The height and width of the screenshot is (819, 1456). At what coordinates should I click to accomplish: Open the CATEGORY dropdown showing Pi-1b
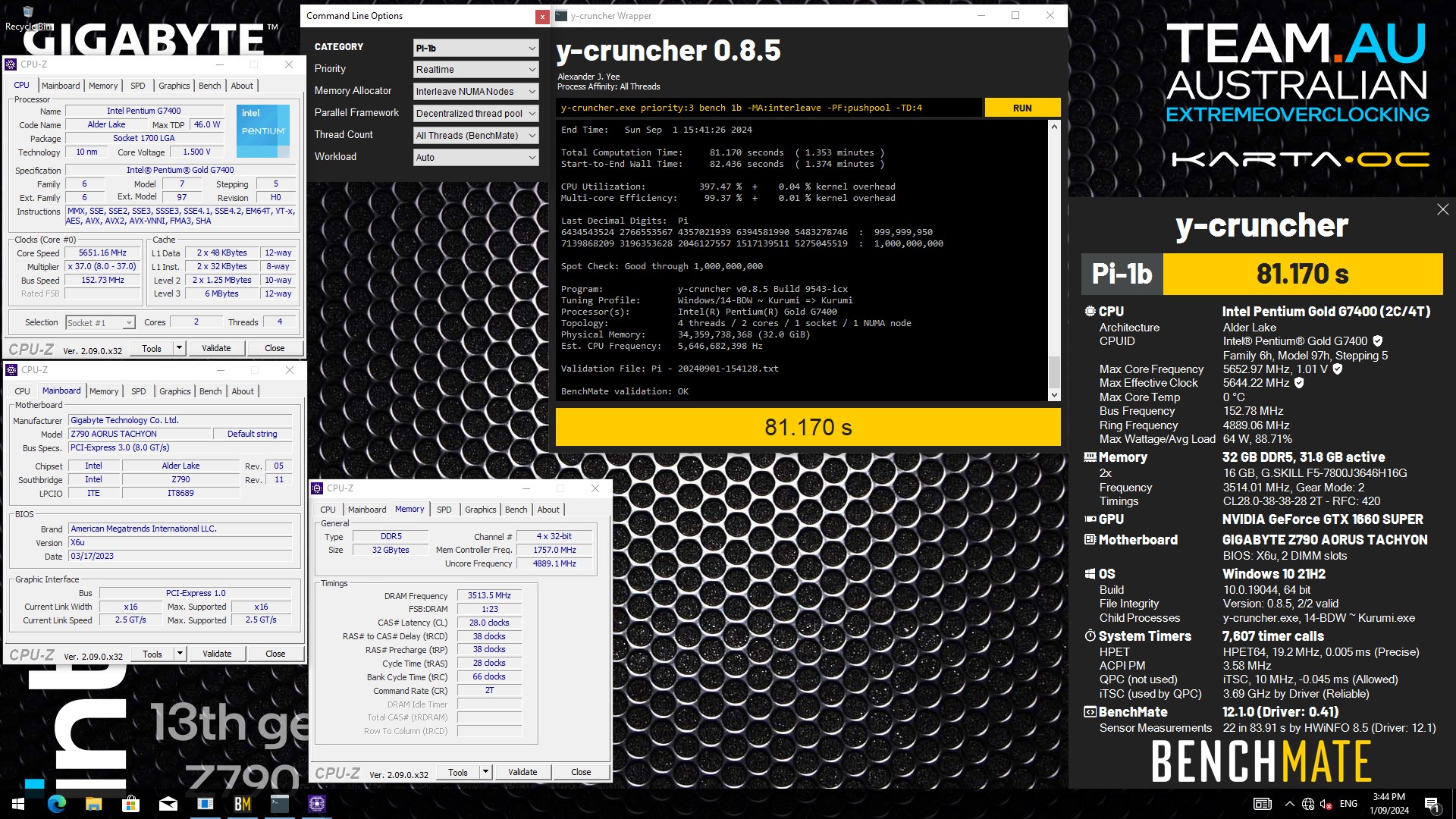[475, 48]
